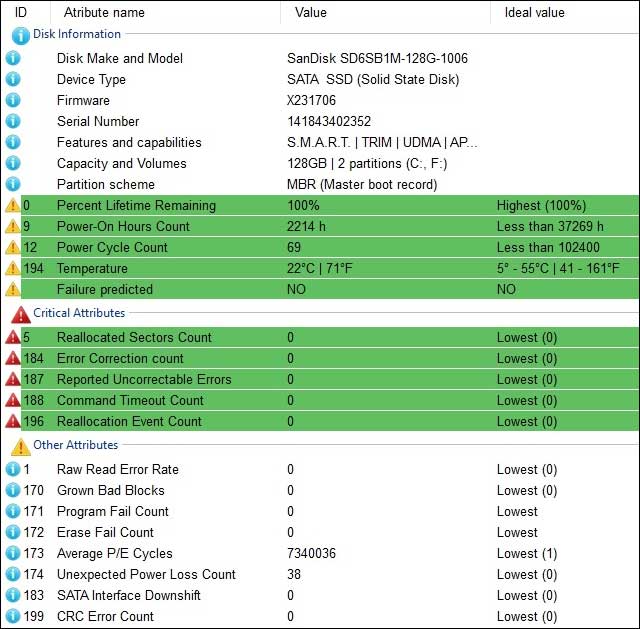
Task: Select ideal temperature range 5° - 55°C
Action: [558, 268]
